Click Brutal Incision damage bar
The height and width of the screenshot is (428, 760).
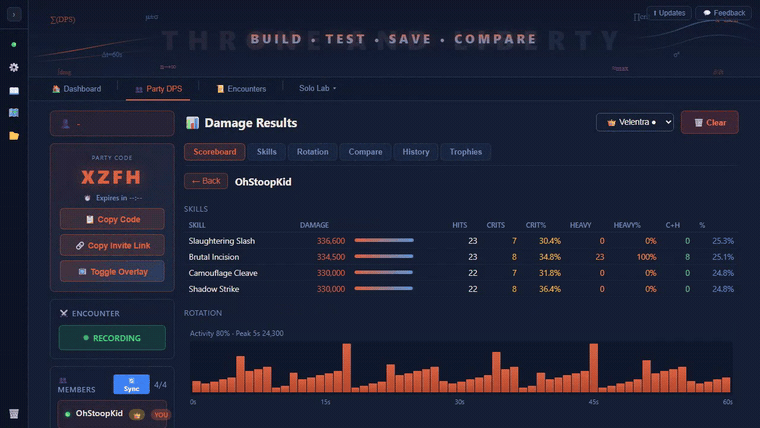tap(384, 256)
